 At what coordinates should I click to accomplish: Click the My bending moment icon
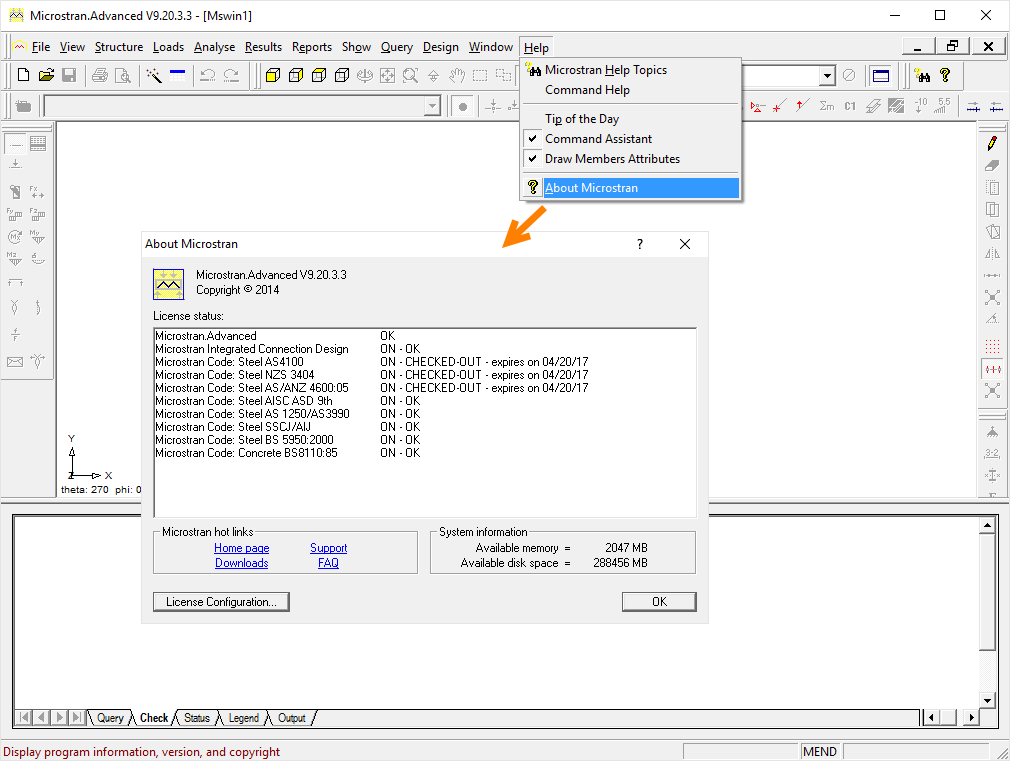tap(37, 237)
